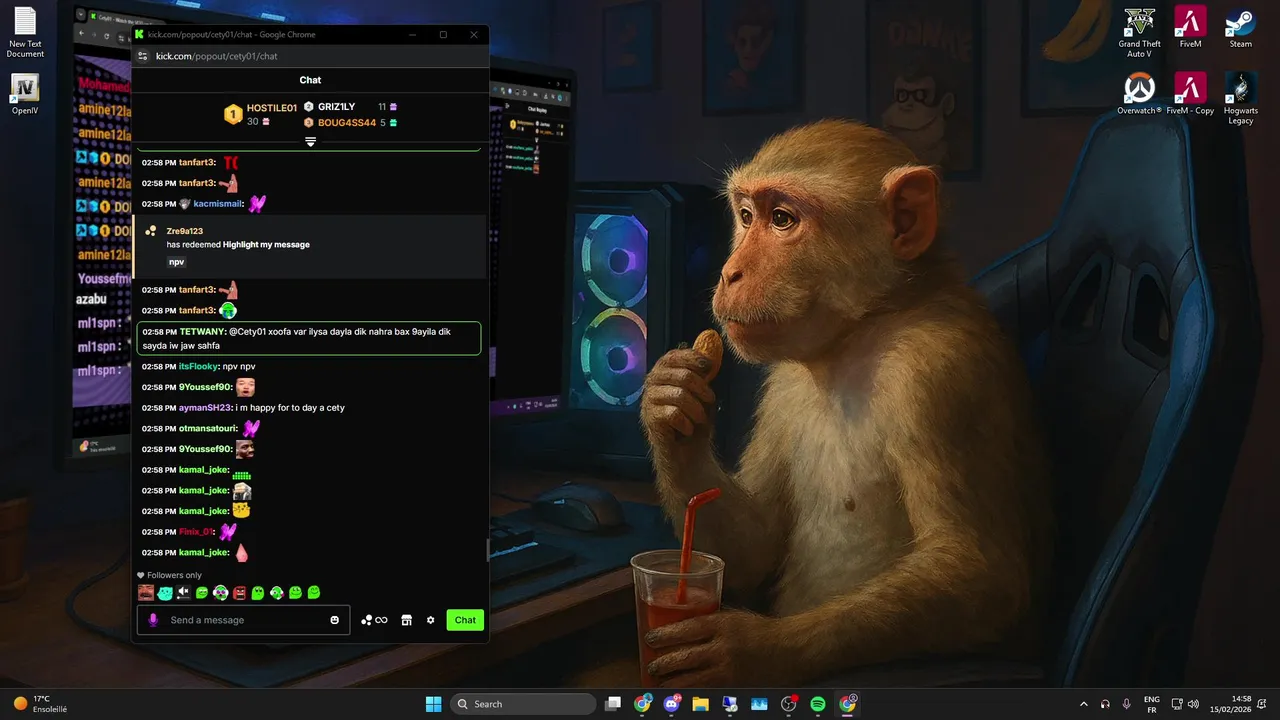Viewport: 1280px width, 720px height.
Task: Open the emoji picker in message box
Action: tap(334, 620)
